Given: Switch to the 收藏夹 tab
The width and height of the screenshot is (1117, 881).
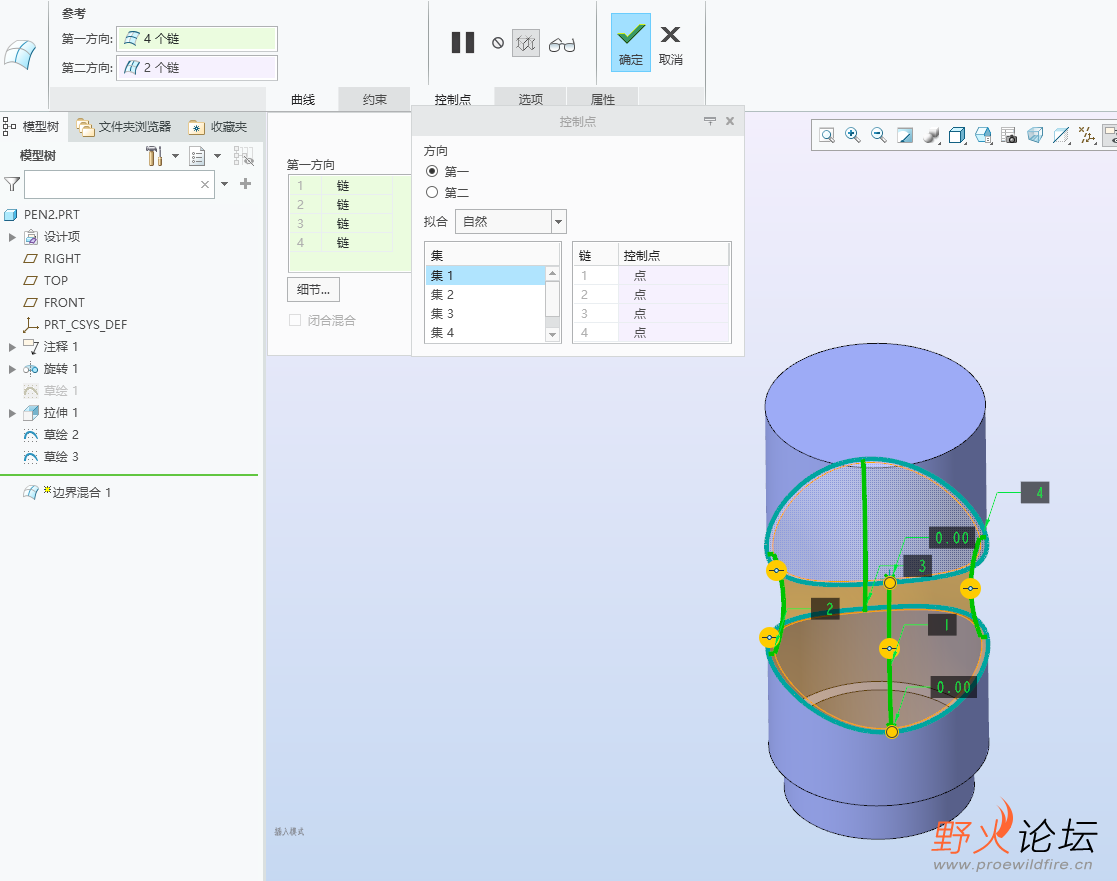Looking at the screenshot, I should coord(218,127).
